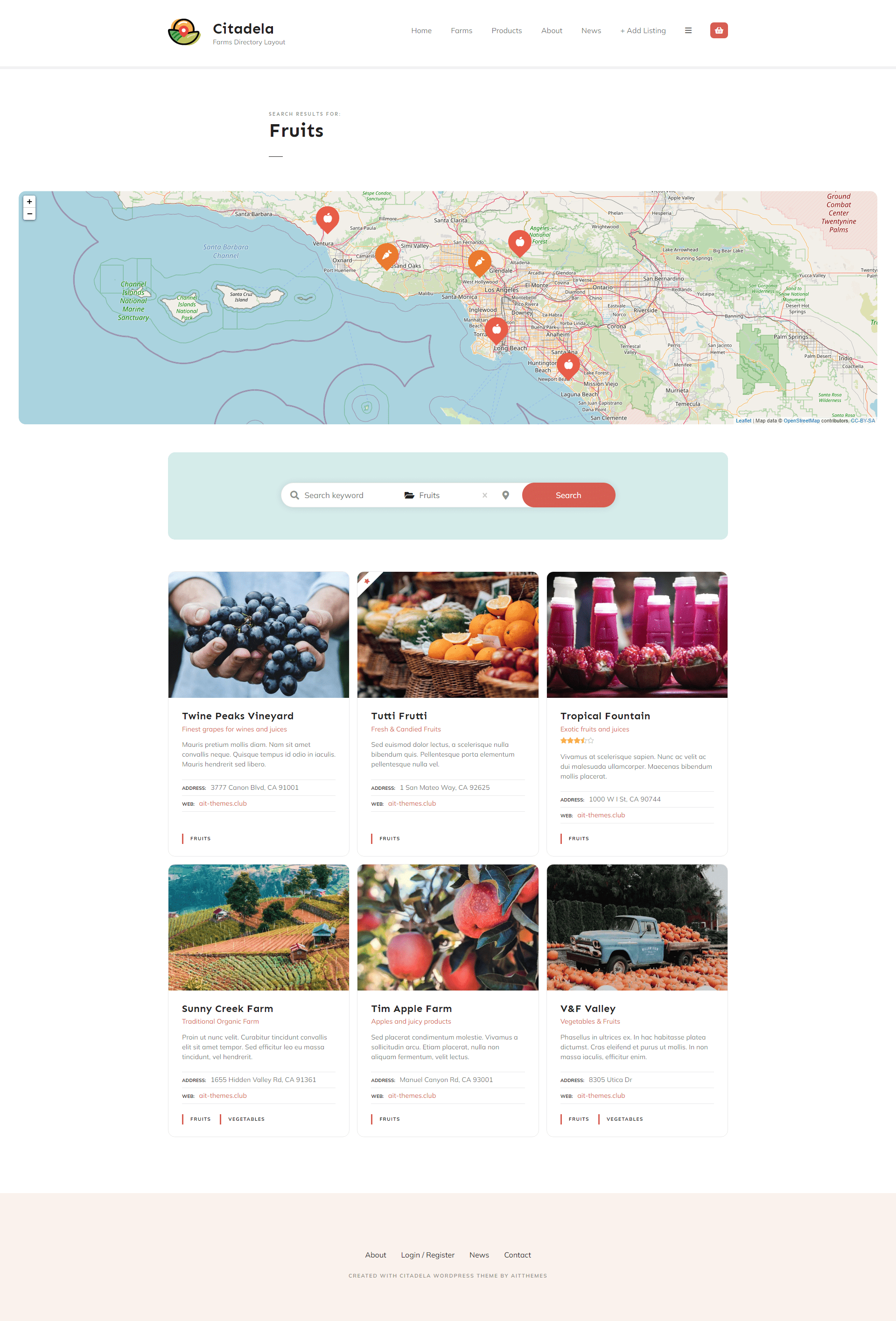Click the map zoom-in (+) button
The width and height of the screenshot is (896, 1321).
[x=30, y=201]
